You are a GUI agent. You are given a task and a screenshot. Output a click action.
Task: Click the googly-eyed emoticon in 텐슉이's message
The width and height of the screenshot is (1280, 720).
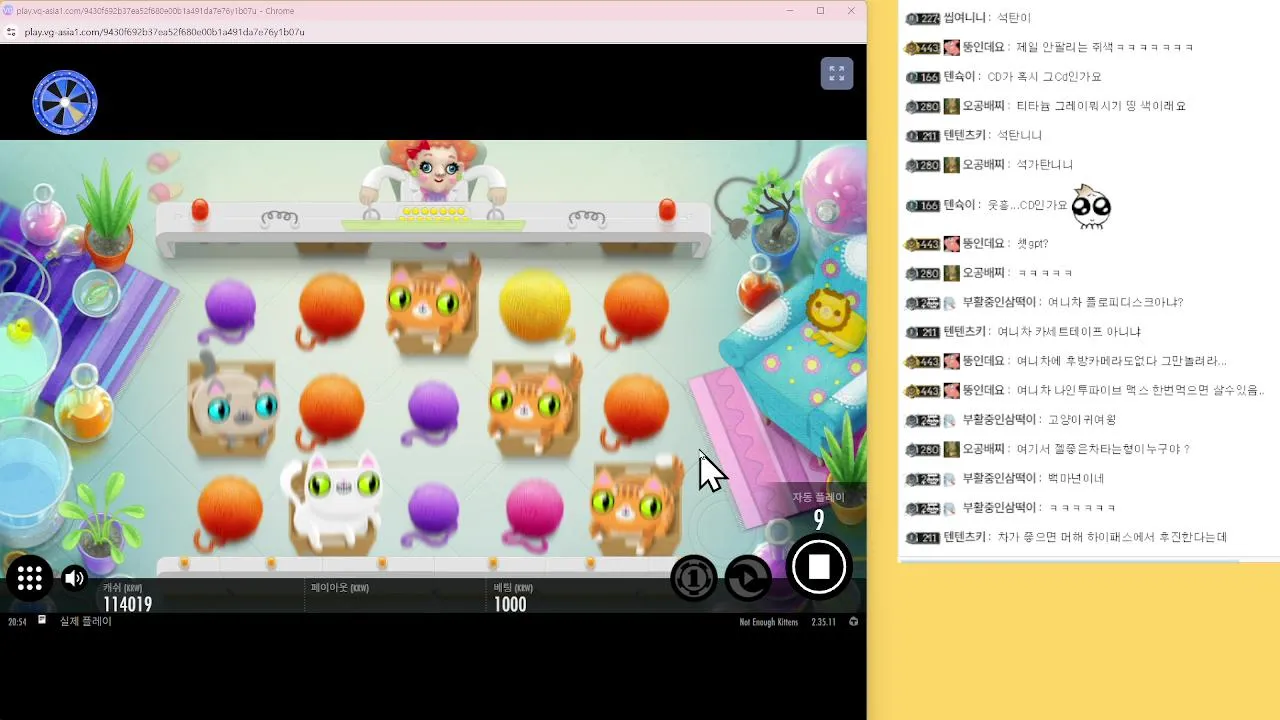(1091, 207)
